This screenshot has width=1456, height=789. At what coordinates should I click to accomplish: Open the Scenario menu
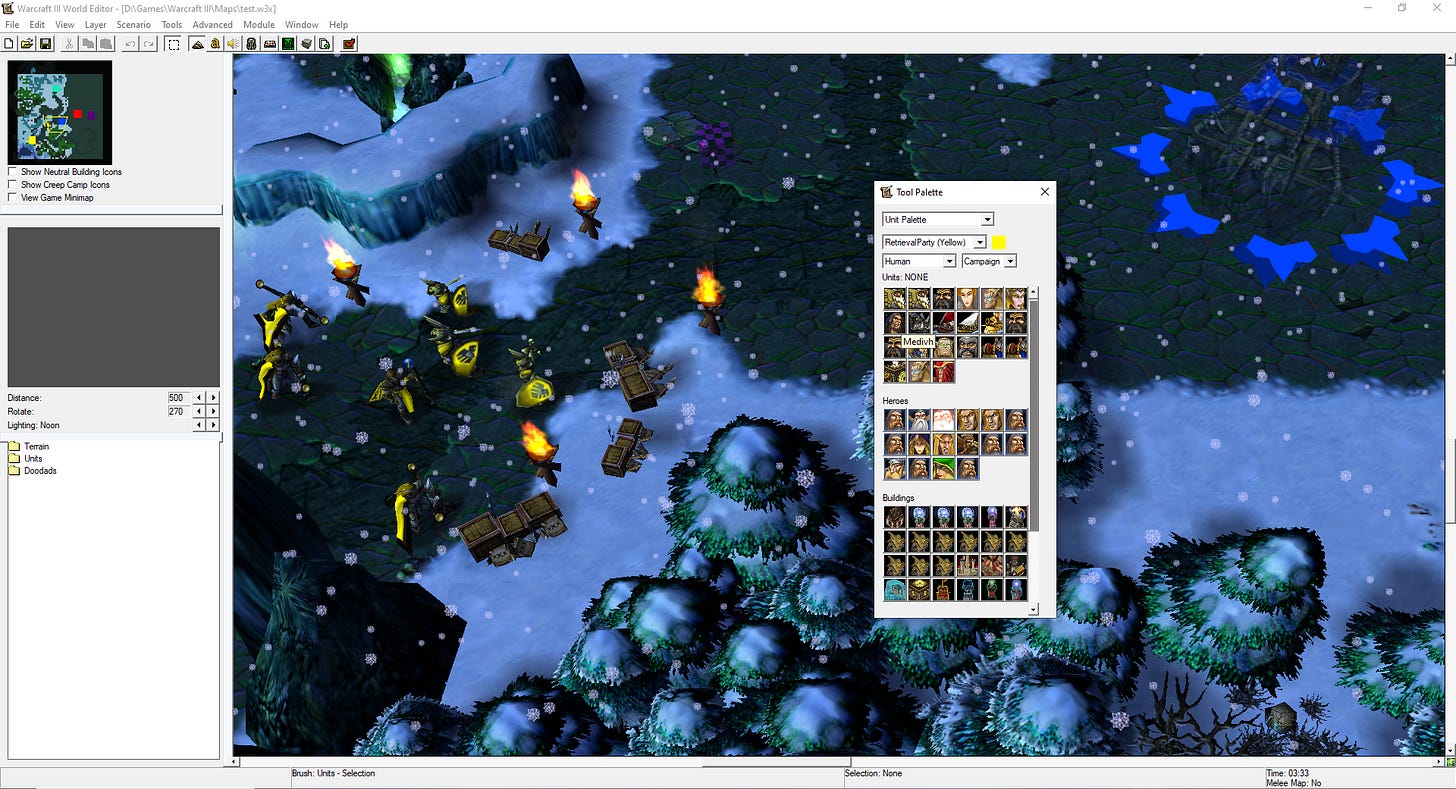tap(134, 25)
